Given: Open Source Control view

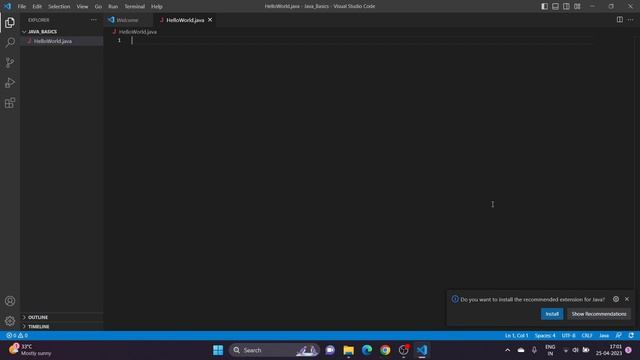Looking at the screenshot, I should (x=10, y=62).
